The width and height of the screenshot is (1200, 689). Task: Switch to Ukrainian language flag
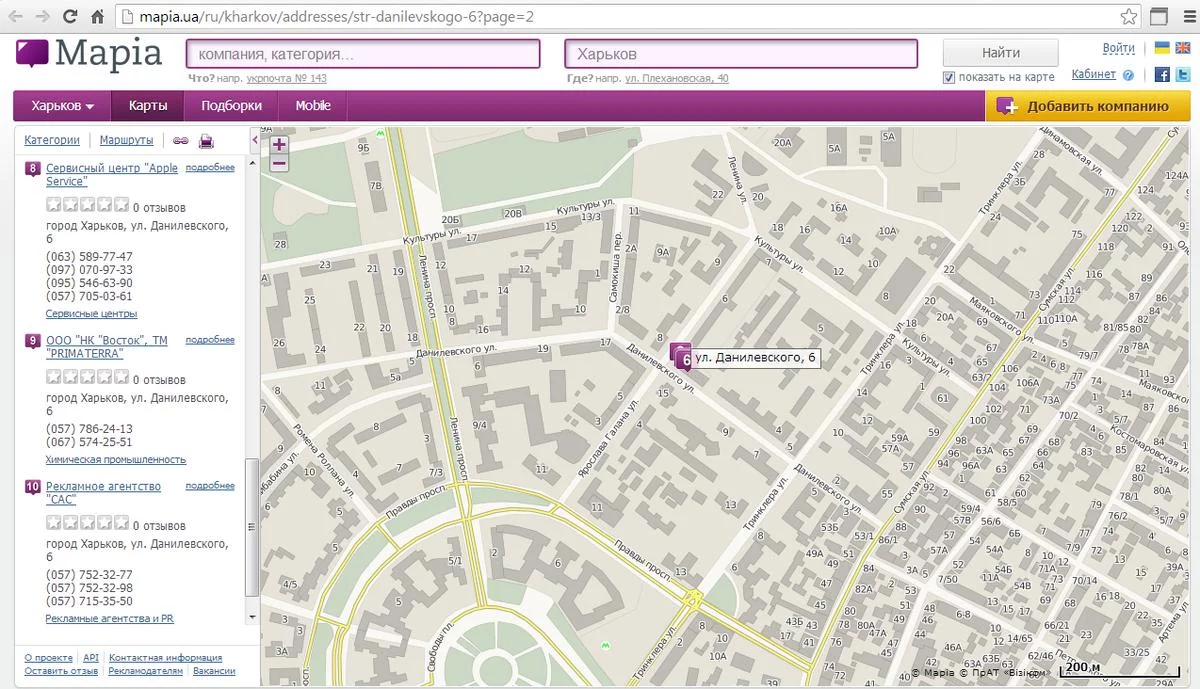click(x=1162, y=48)
